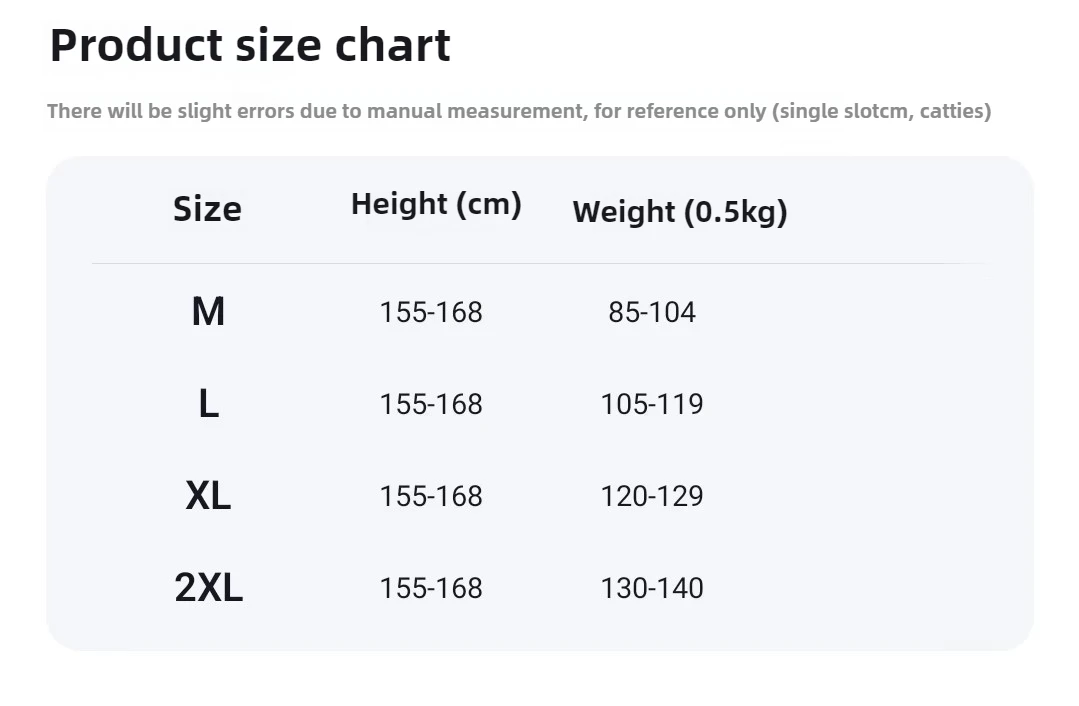Select the 85-104 weight value
Image resolution: width=1079 pixels, height=706 pixels.
tap(652, 313)
